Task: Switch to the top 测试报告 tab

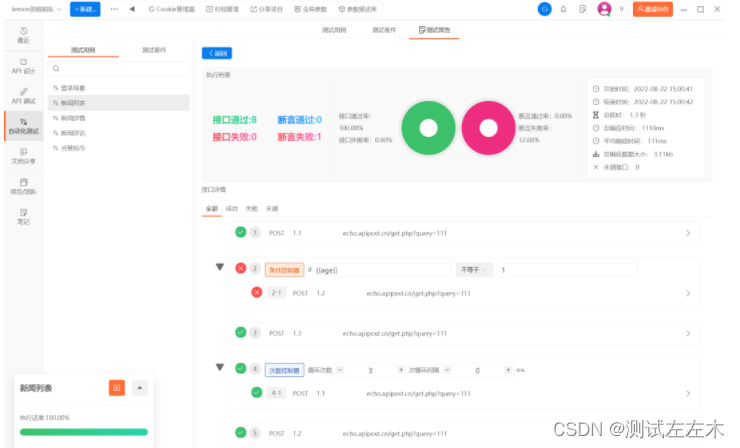Action: 434,30
